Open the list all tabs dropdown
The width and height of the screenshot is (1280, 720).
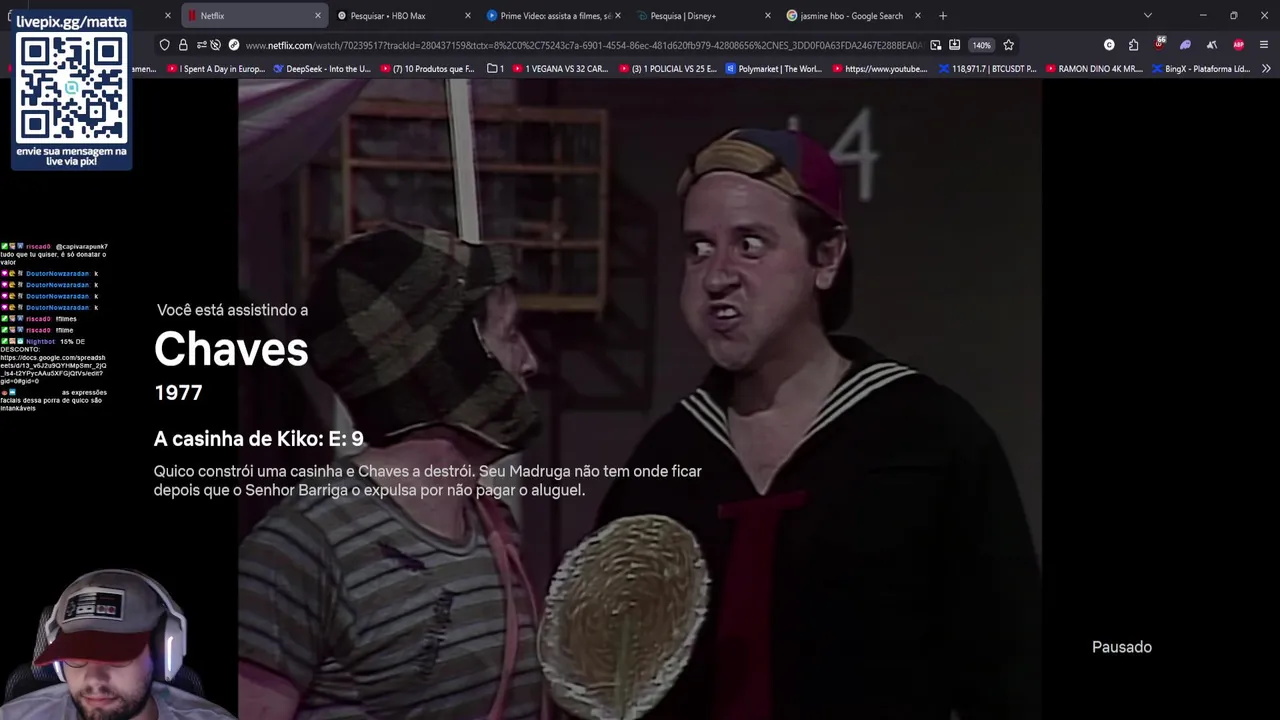1148,16
